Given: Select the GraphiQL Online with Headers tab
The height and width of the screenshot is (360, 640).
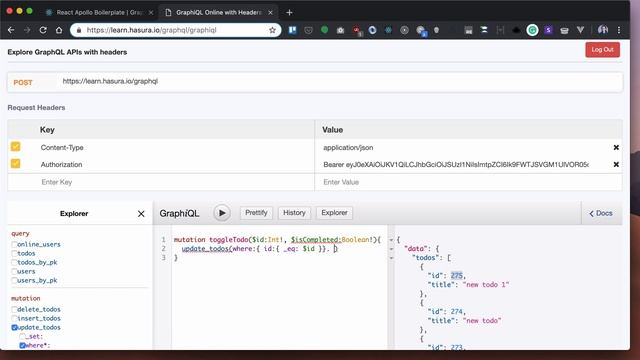Looking at the screenshot, I should tap(218, 13).
